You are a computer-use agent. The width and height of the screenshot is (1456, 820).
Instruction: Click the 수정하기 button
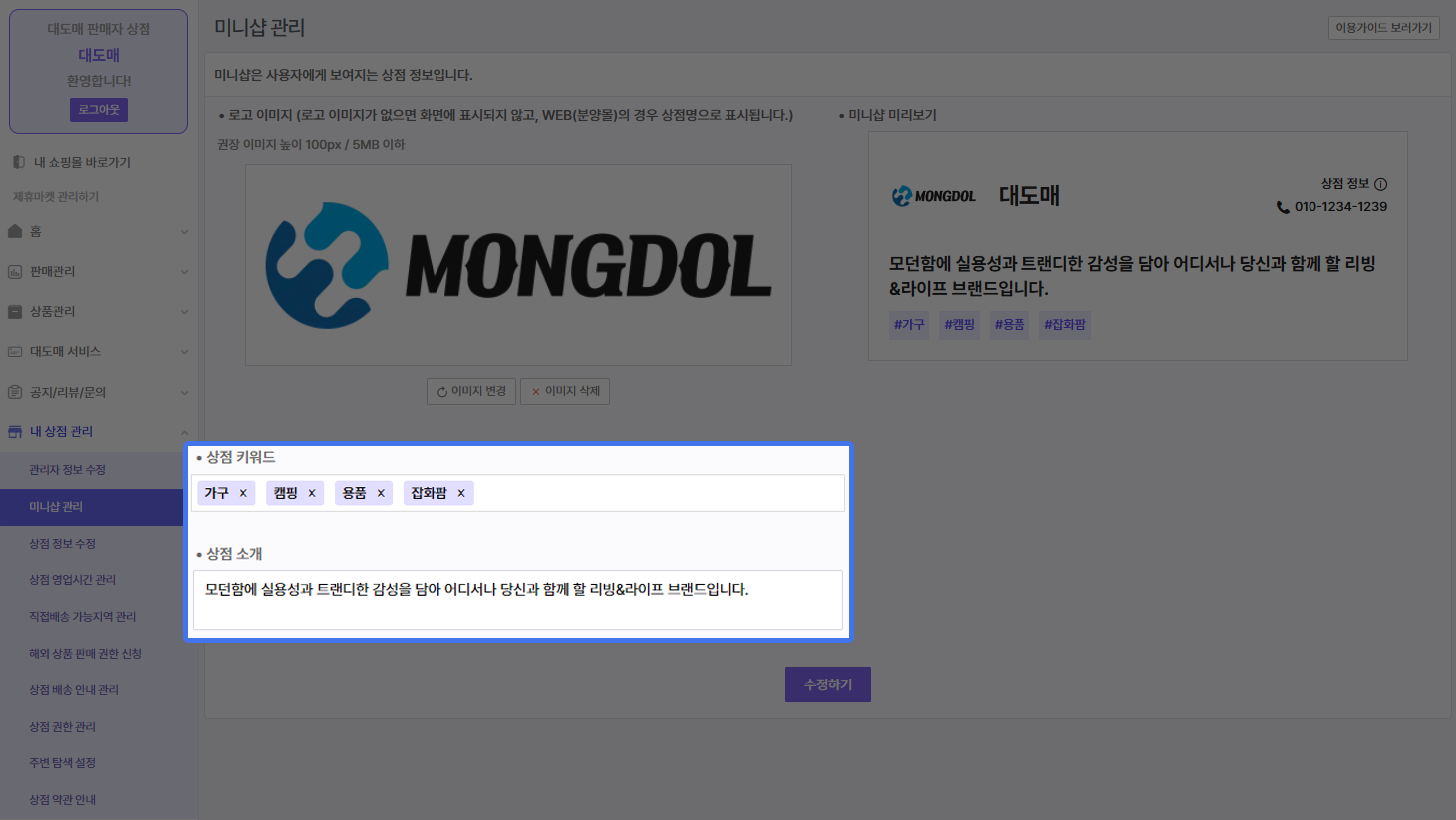828,684
